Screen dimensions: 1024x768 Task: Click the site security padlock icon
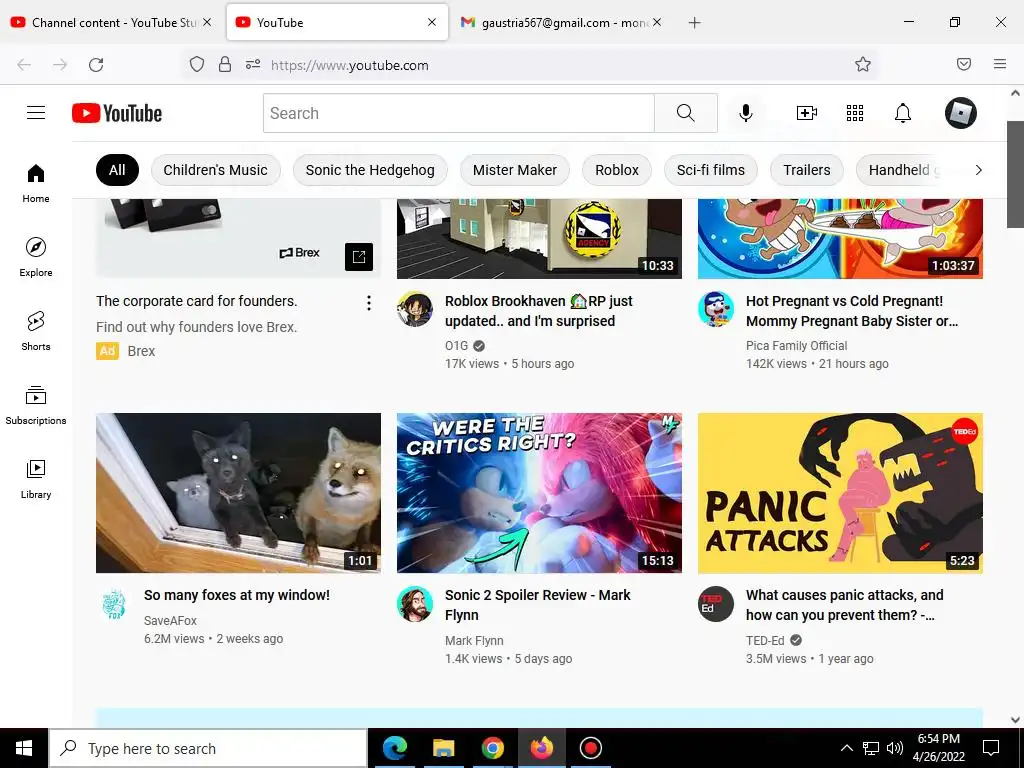pos(225,64)
